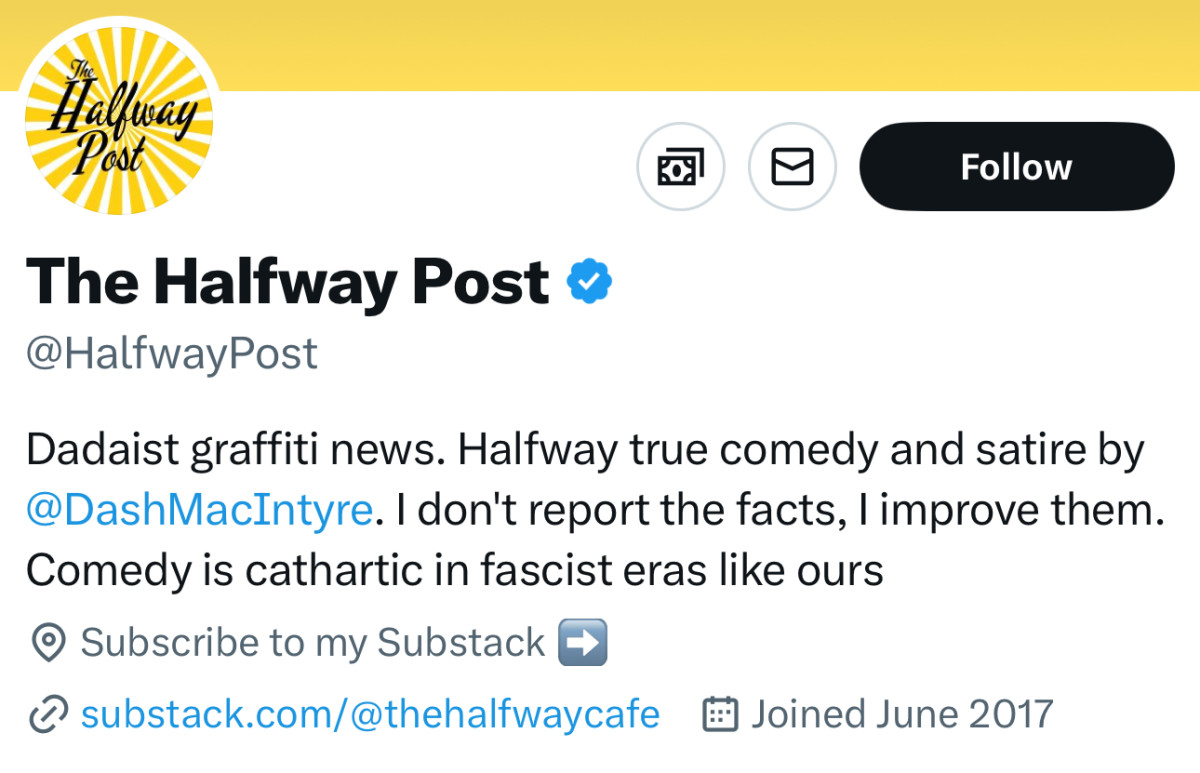The height and width of the screenshot is (773, 1200).
Task: Open the tips payment icon
Action: tap(681, 167)
